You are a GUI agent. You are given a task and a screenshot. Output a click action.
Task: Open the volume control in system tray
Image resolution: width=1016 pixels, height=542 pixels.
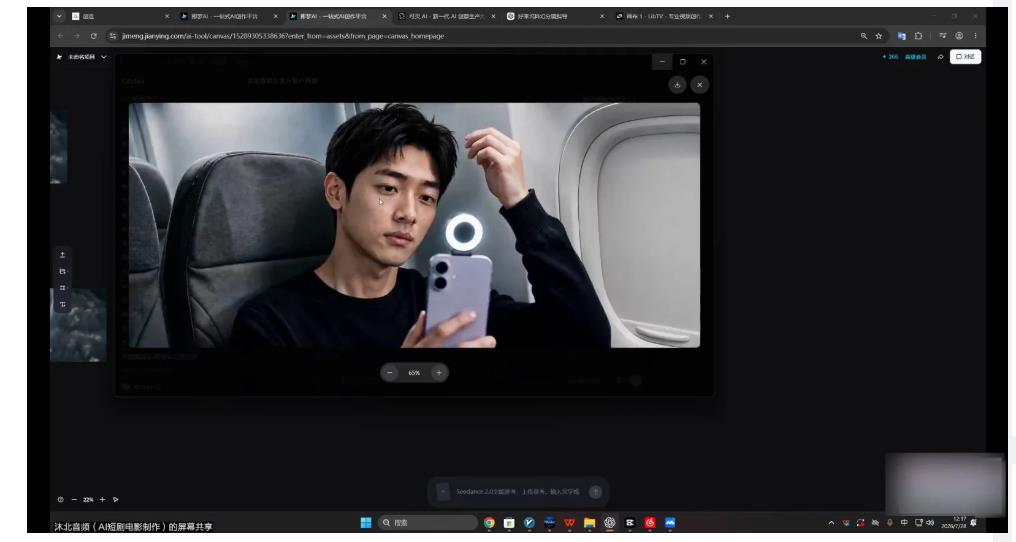[x=930, y=523]
